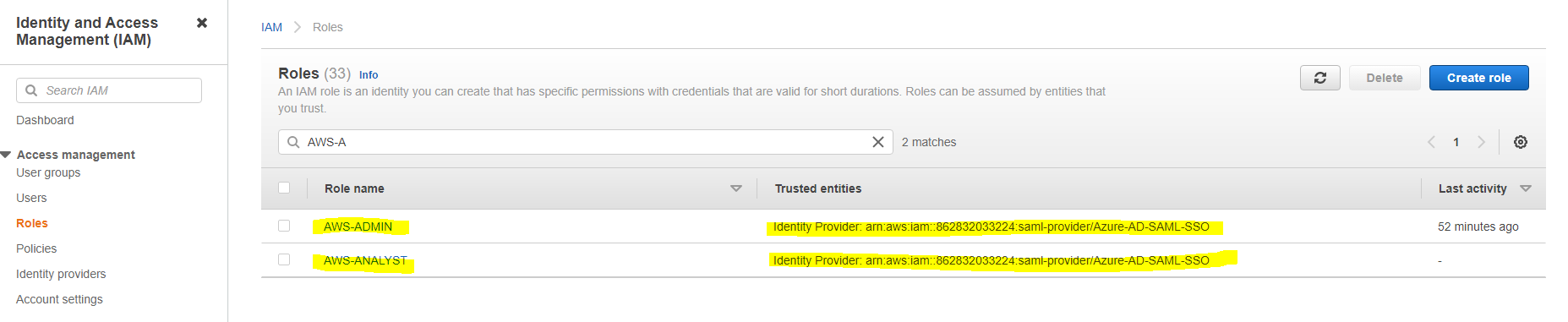This screenshot has height=322, width=1568.
Task: Go to next page chevron
Action: pos(1481,142)
